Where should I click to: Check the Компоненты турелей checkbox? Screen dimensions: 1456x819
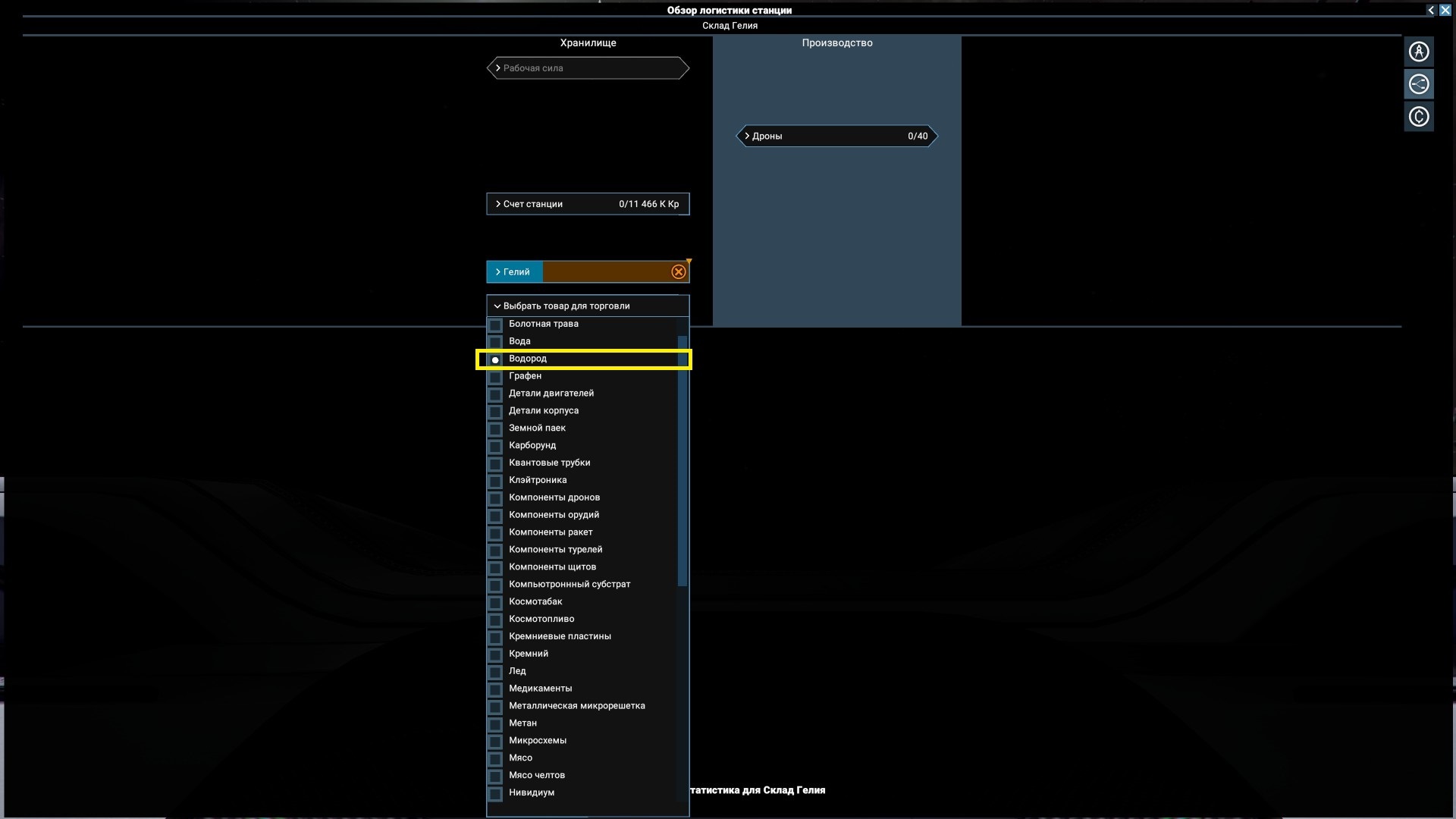coord(495,551)
